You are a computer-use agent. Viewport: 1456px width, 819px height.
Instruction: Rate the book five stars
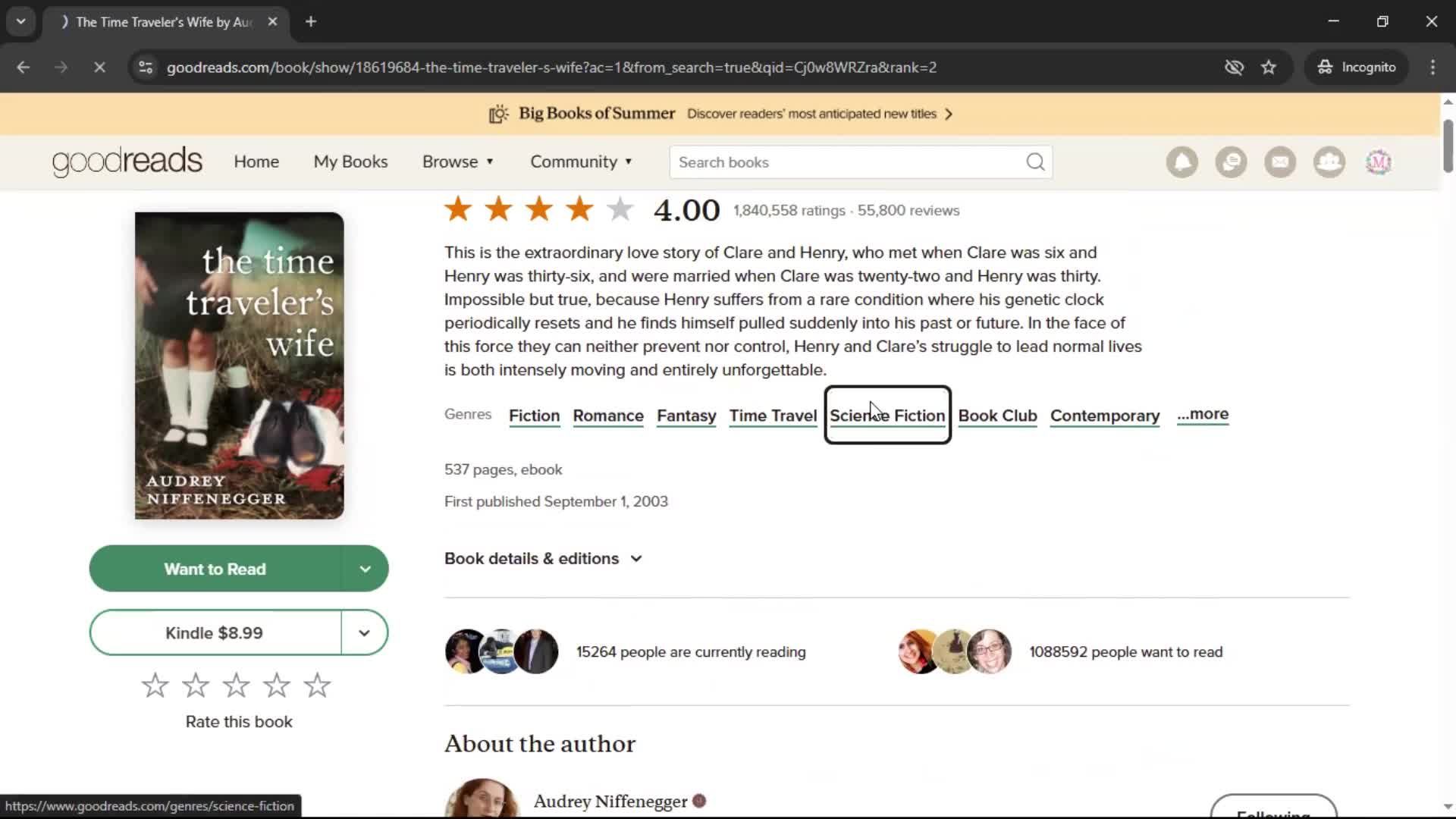(317, 686)
